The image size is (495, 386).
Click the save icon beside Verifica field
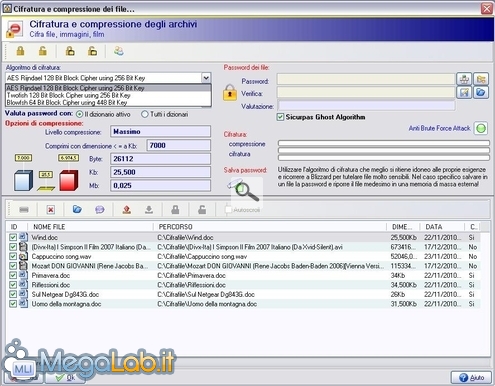click(464, 92)
